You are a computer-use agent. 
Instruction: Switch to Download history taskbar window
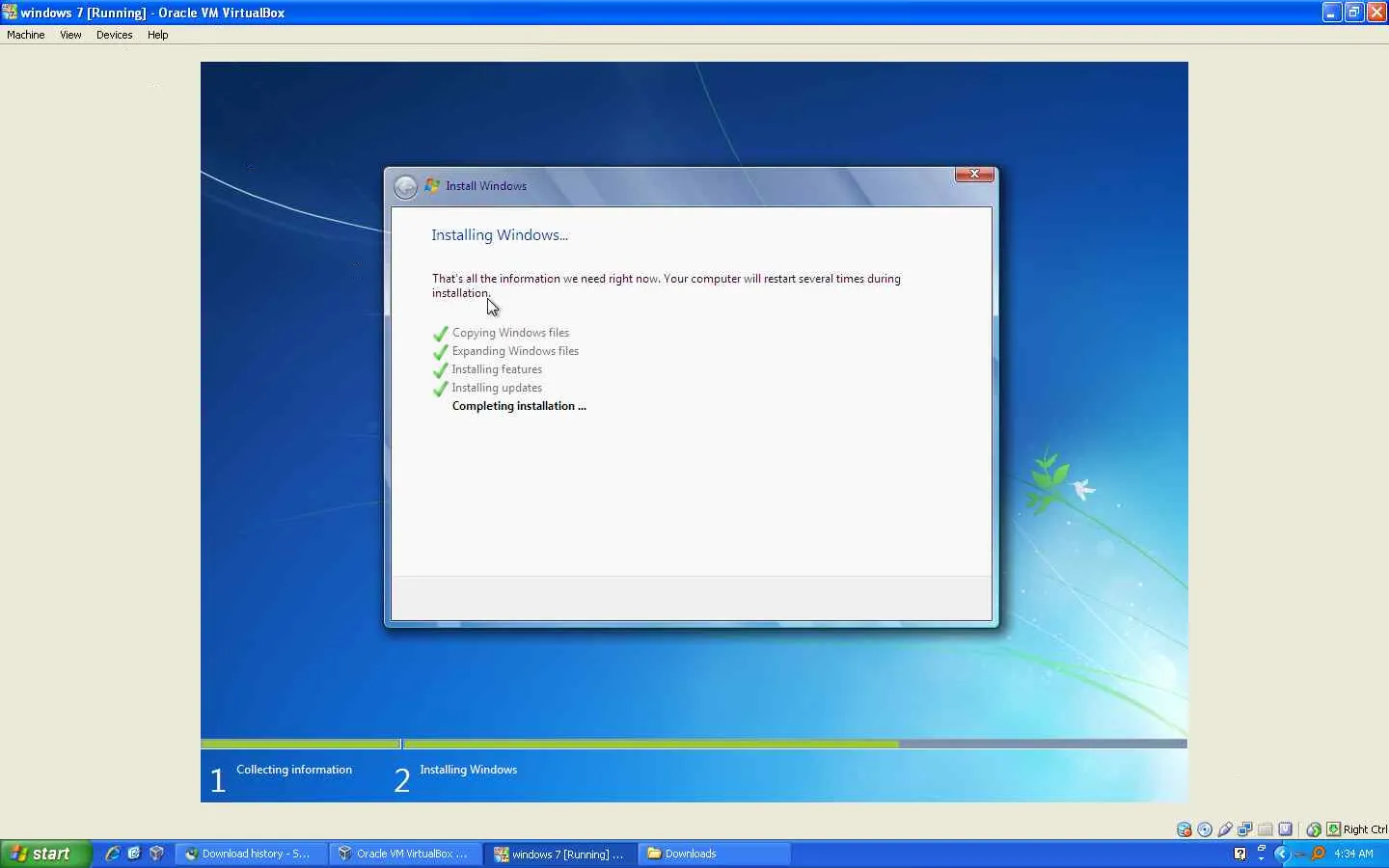(x=251, y=854)
